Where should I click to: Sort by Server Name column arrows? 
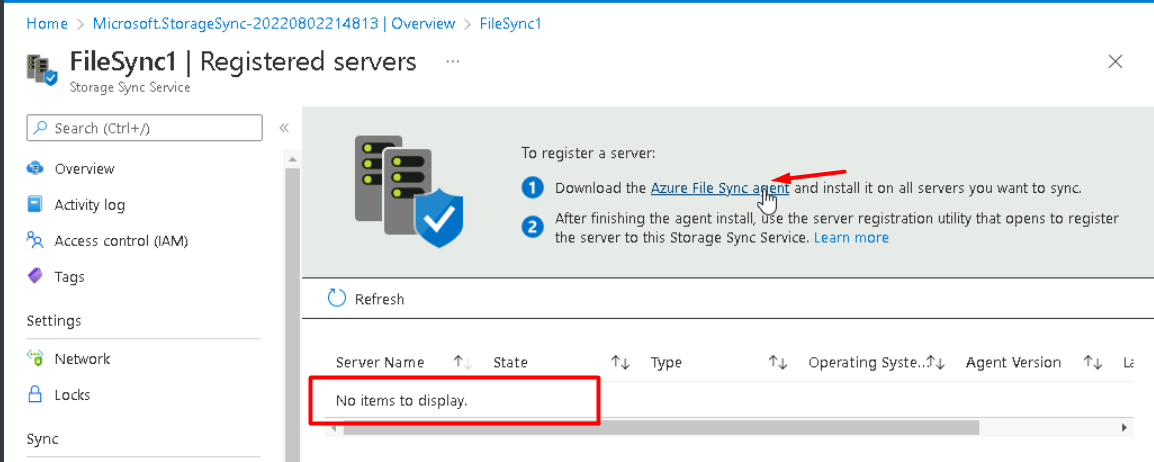[x=462, y=362]
